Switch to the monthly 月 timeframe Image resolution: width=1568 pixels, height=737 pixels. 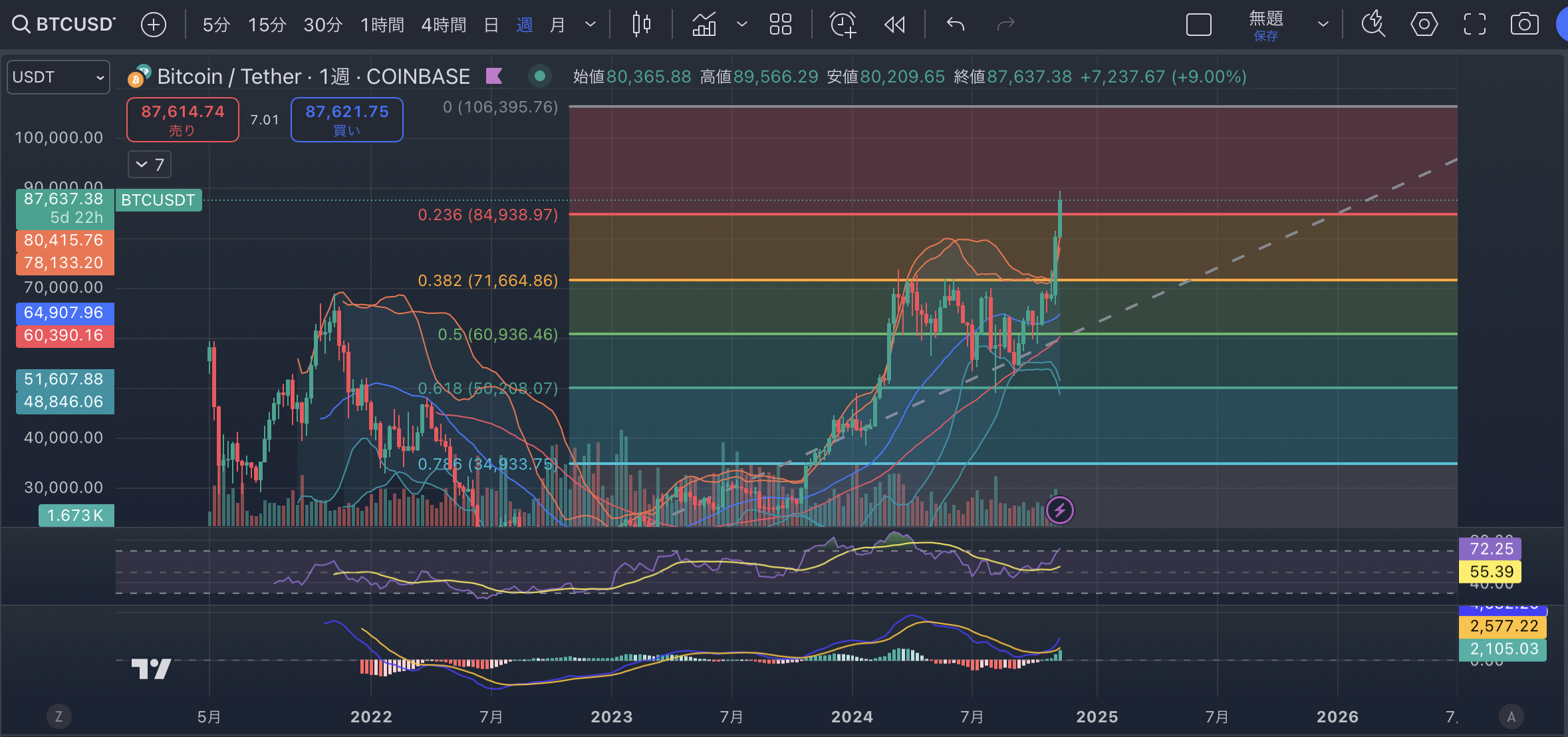(x=557, y=25)
